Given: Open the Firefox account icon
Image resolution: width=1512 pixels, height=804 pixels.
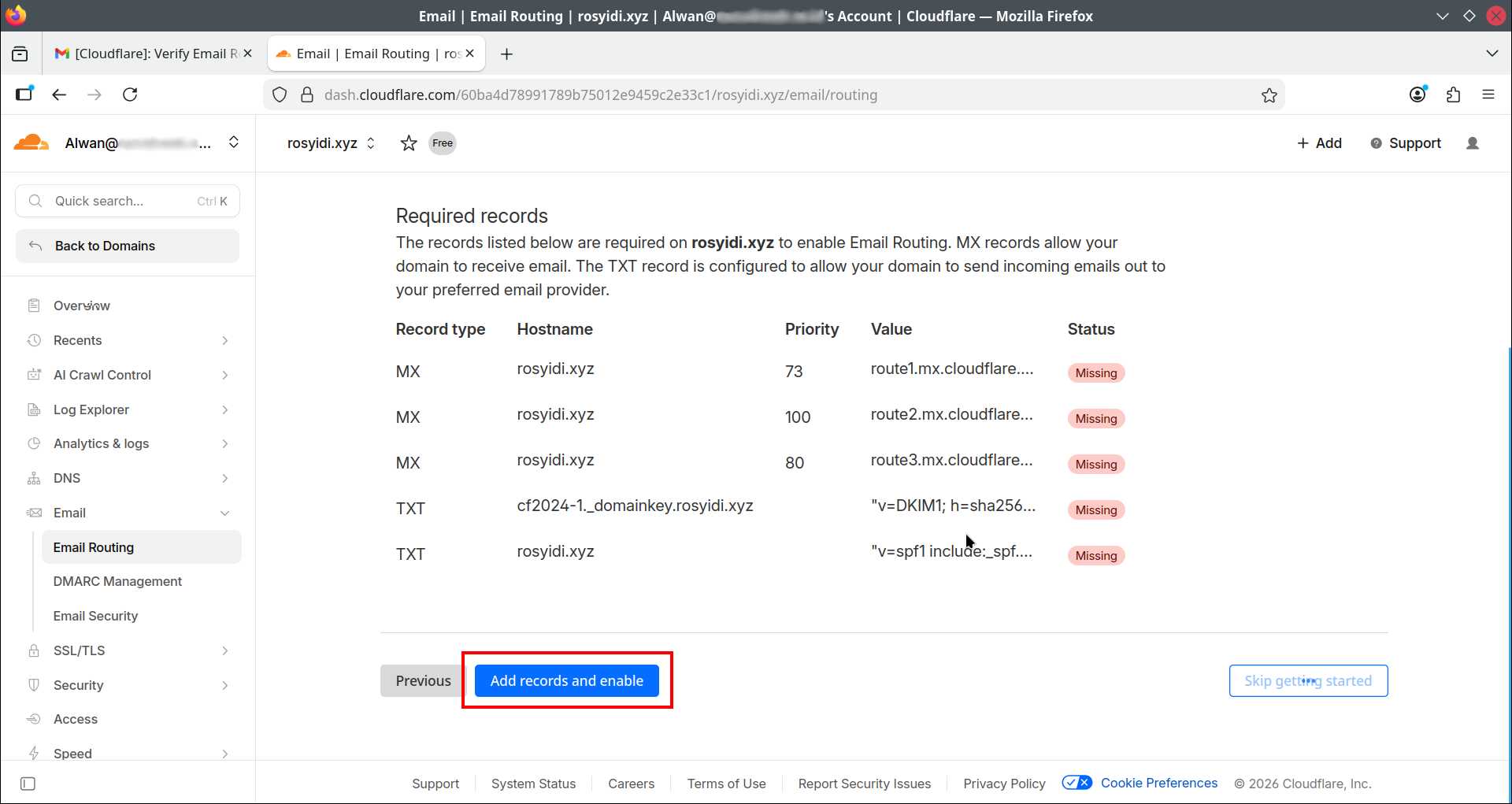Looking at the screenshot, I should coord(1417,94).
